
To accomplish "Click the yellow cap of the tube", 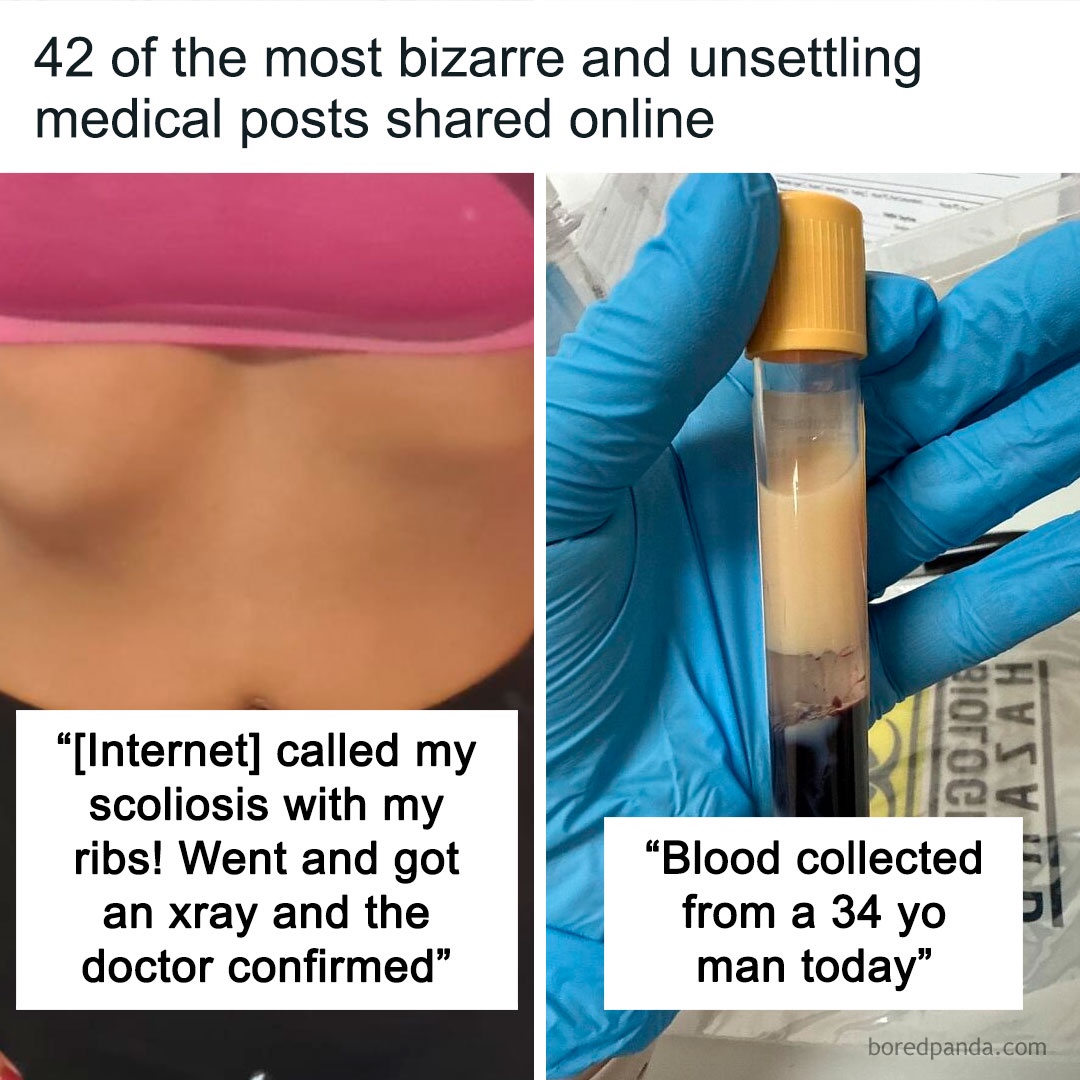I will pos(807,274).
